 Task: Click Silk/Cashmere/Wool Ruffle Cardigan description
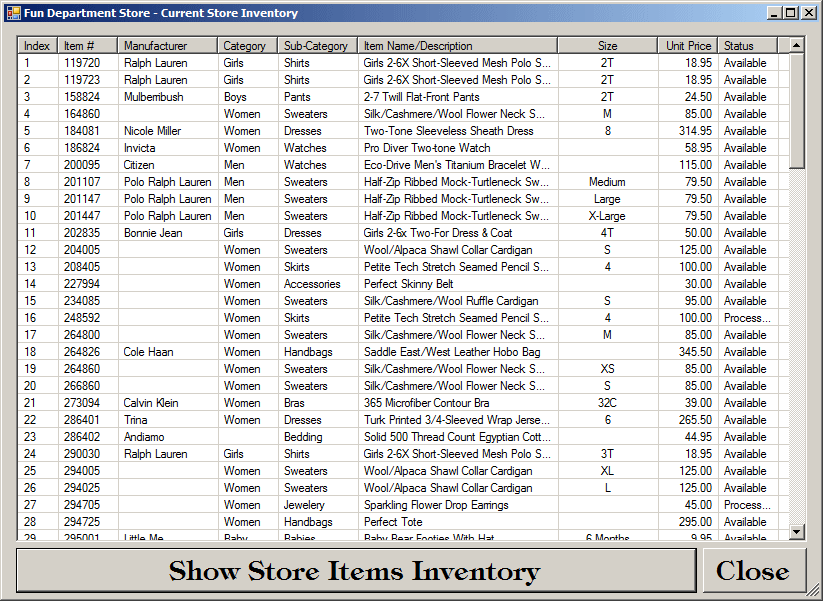pyautogui.click(x=451, y=301)
